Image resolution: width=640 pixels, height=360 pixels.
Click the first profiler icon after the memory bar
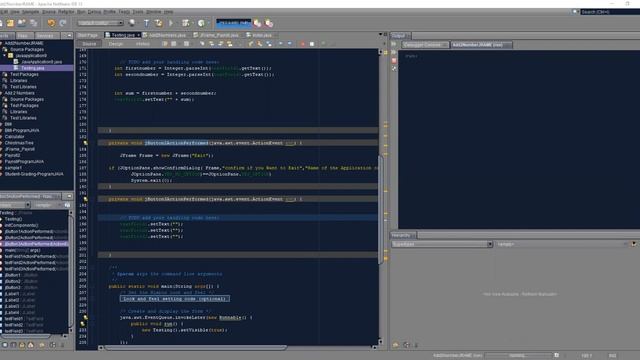point(257,23)
